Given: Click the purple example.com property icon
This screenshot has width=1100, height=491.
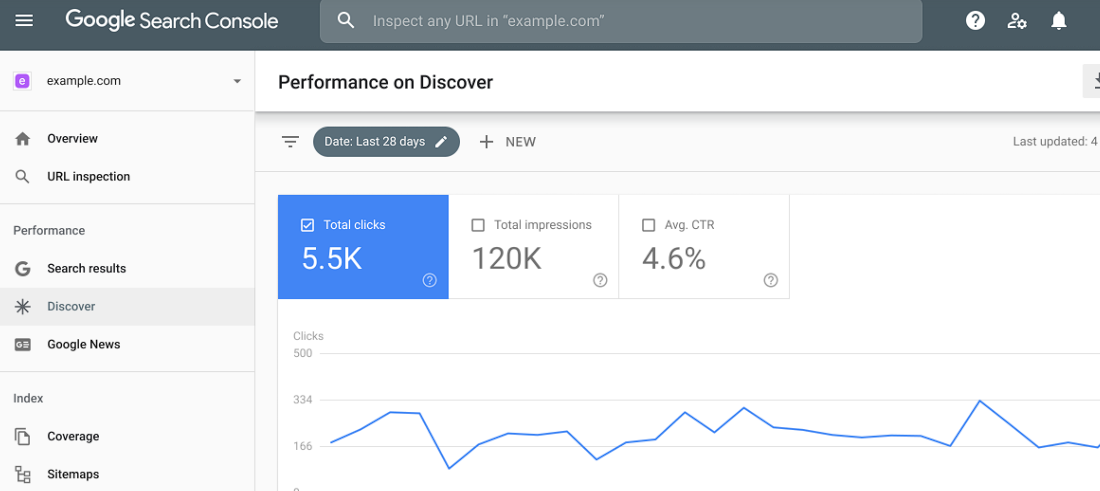Looking at the screenshot, I should [22, 81].
